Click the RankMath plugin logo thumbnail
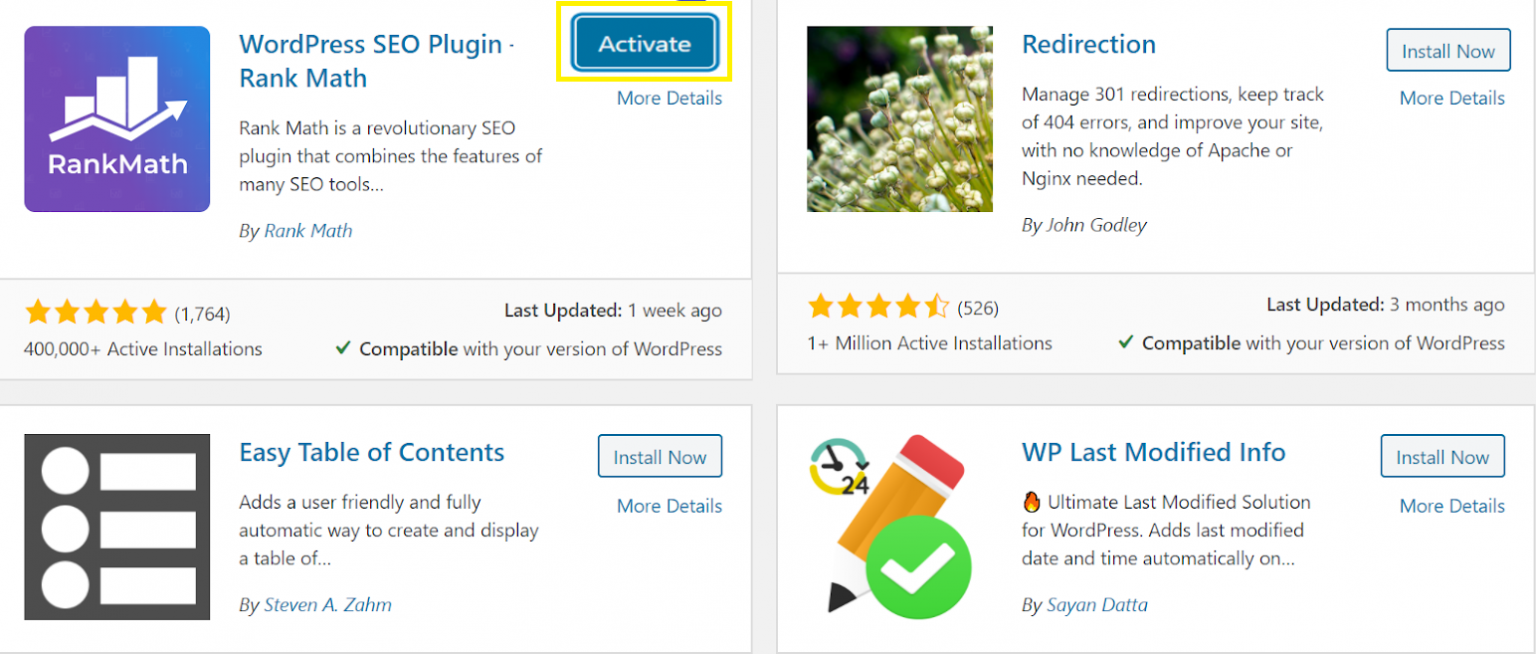This screenshot has width=1536, height=654. [x=117, y=119]
